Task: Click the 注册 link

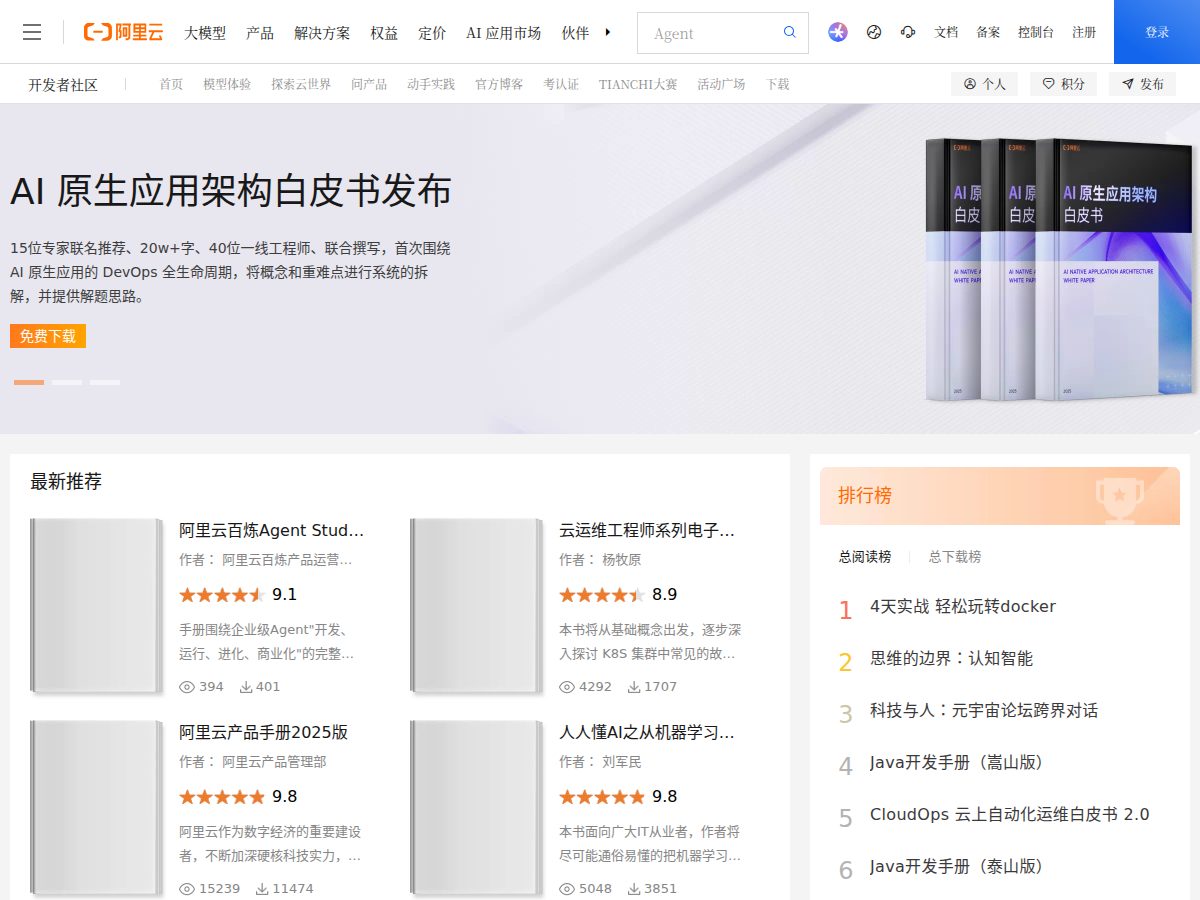Action: pyautogui.click(x=1084, y=32)
